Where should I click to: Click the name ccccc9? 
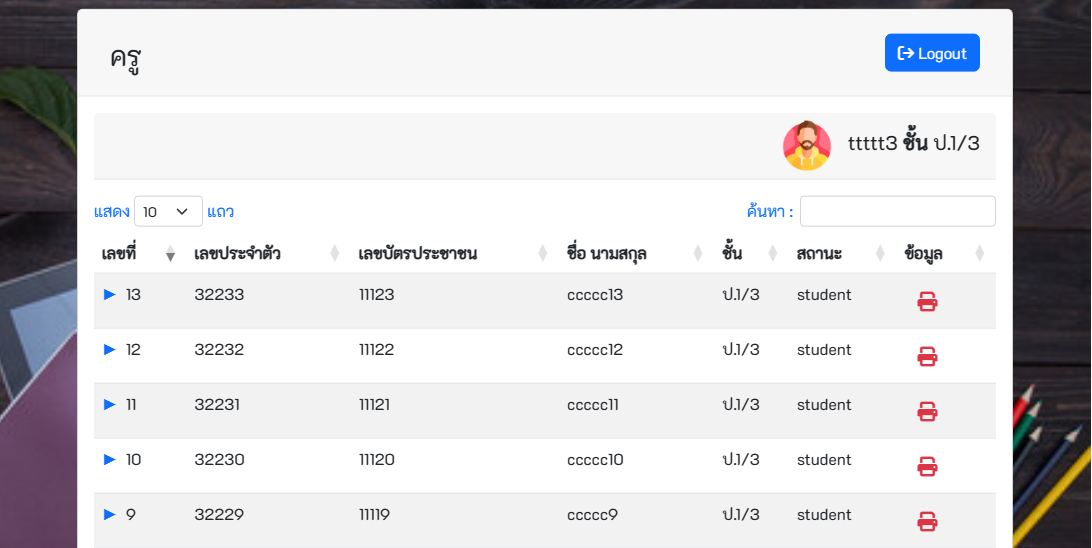pos(593,515)
